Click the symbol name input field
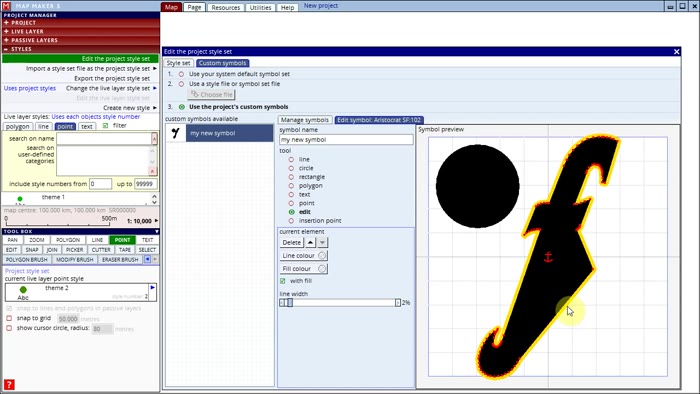This screenshot has width=700, height=394. (x=346, y=140)
